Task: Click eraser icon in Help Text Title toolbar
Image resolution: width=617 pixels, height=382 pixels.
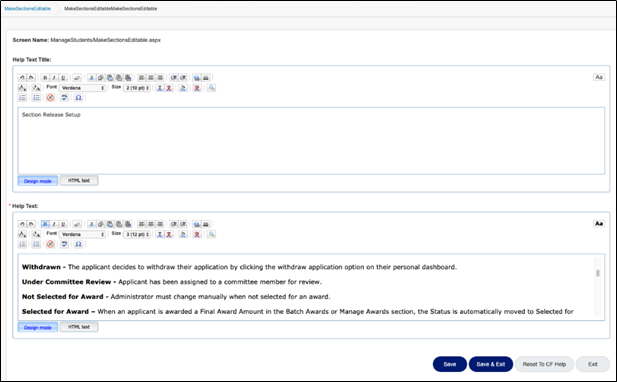Action: click(x=77, y=78)
